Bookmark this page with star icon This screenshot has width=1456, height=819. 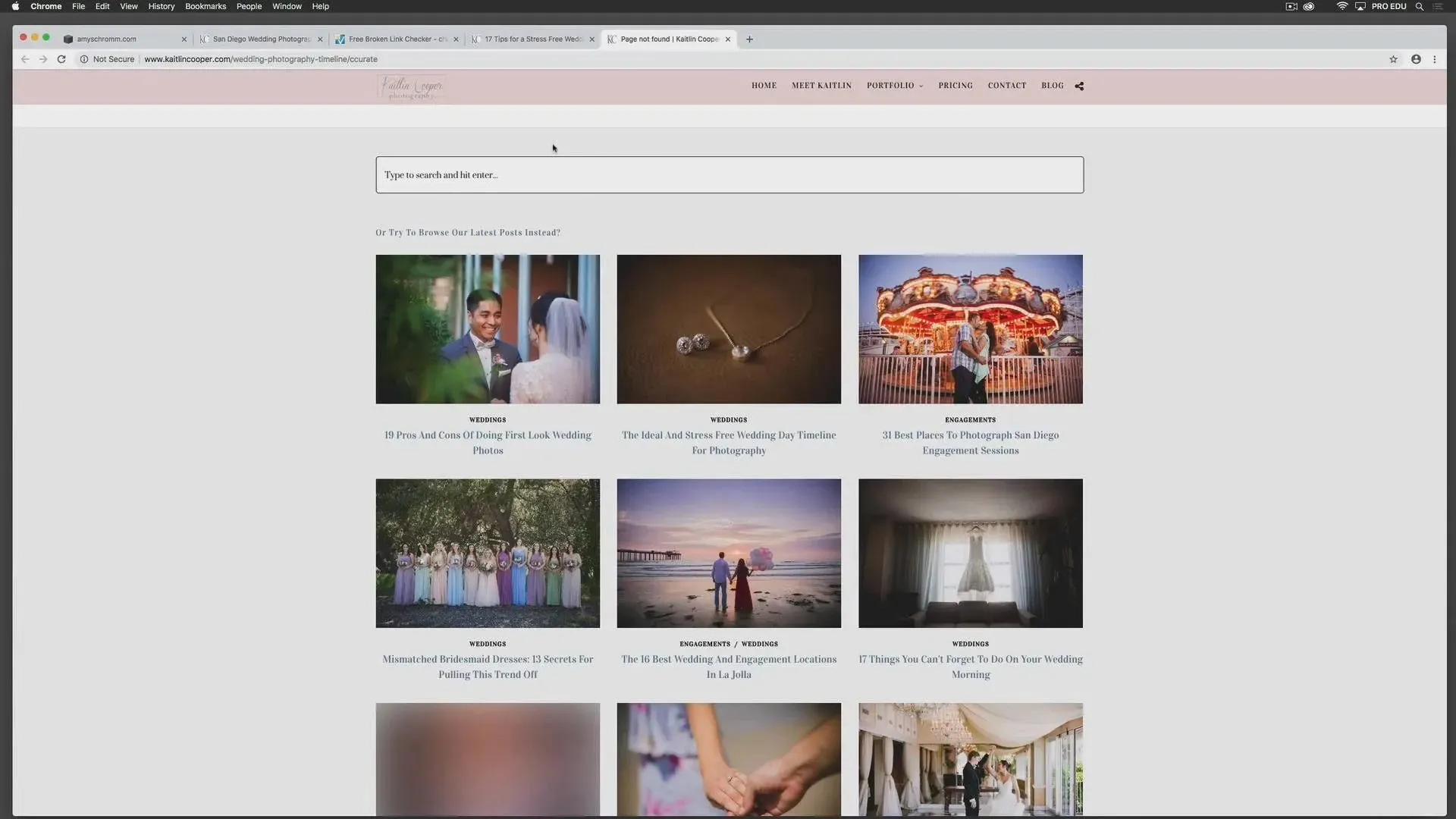(1393, 59)
